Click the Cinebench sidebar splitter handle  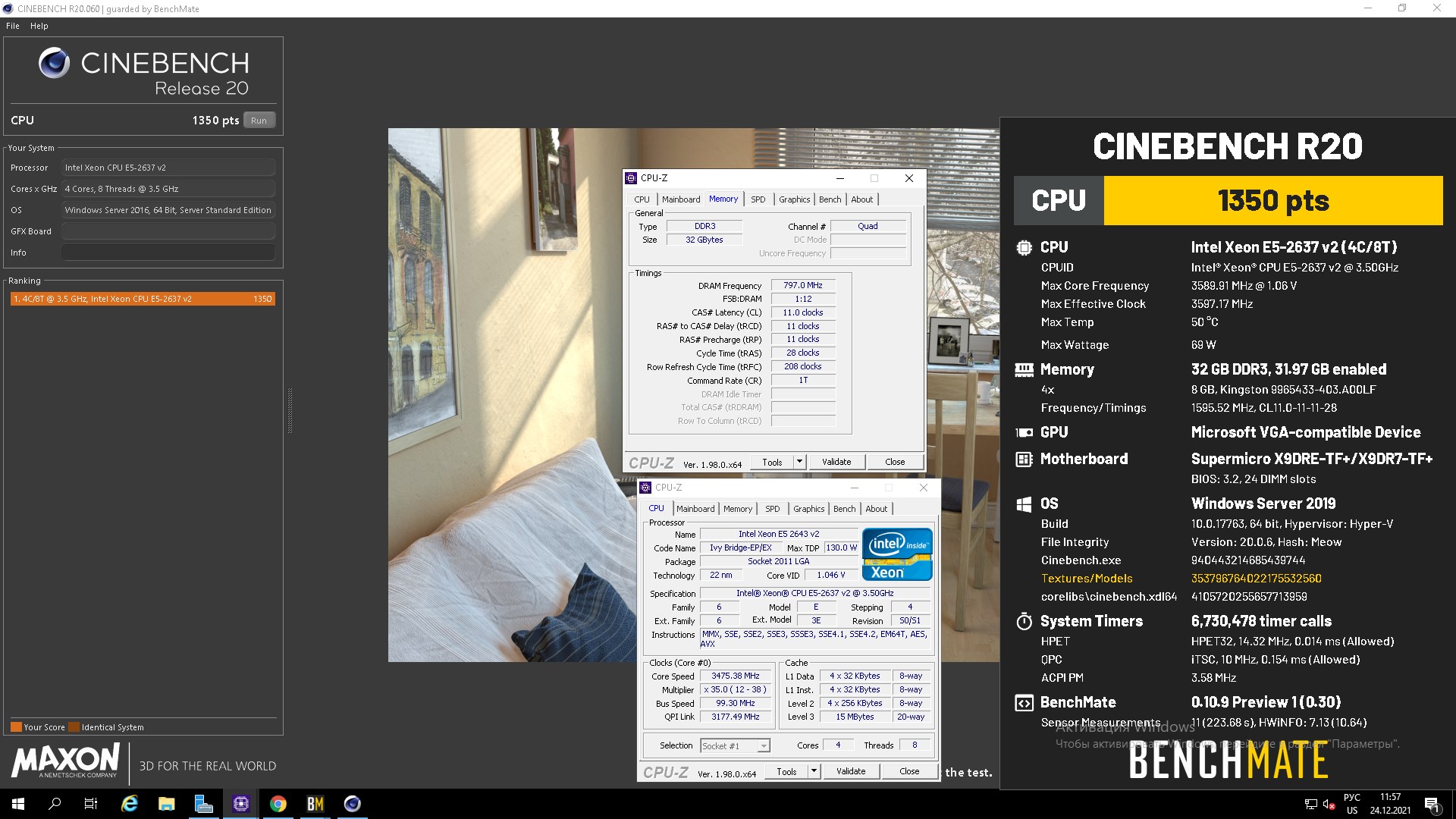290,410
